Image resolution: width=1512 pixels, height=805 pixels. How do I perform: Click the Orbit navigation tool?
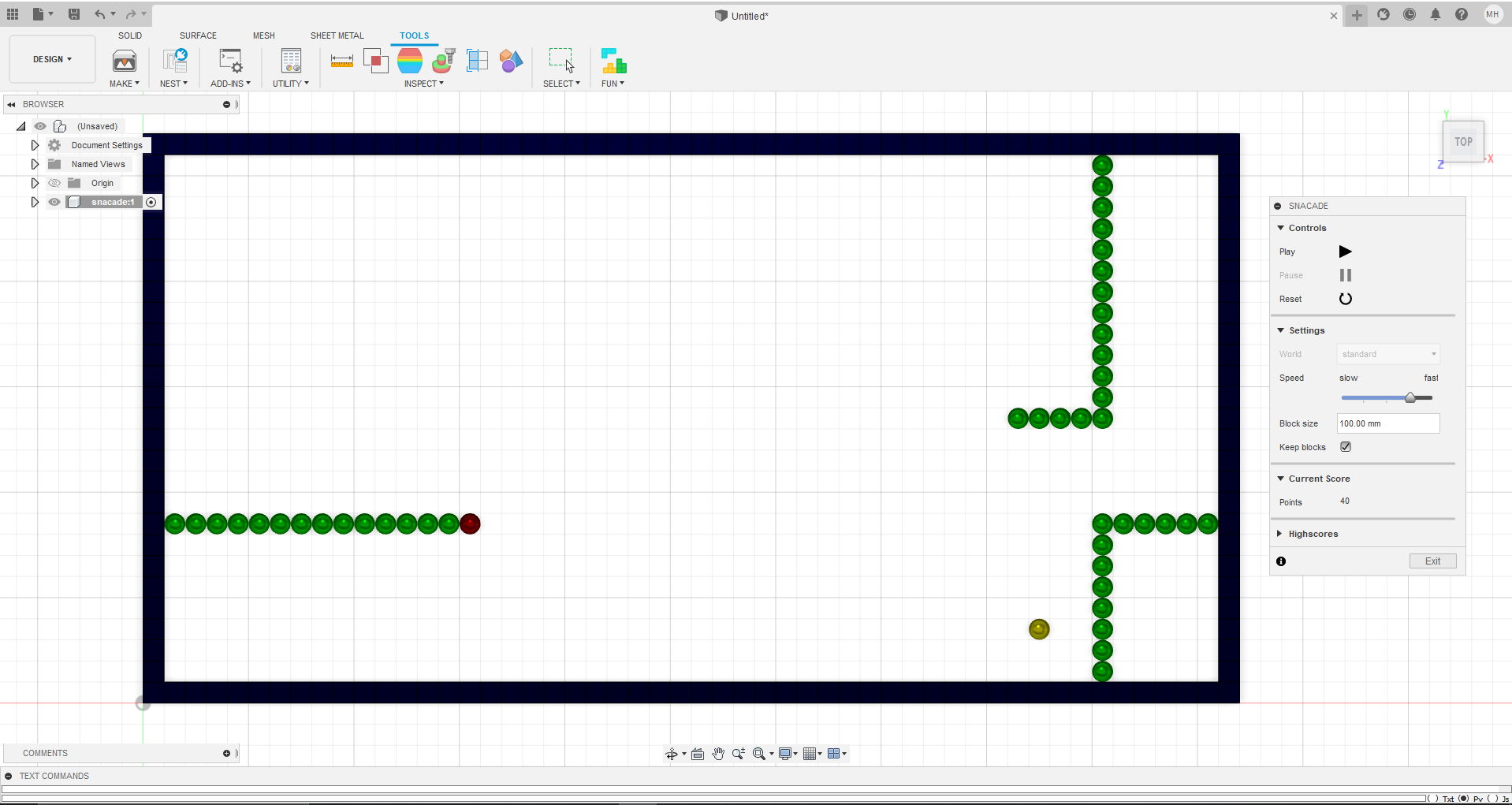pyautogui.click(x=672, y=754)
